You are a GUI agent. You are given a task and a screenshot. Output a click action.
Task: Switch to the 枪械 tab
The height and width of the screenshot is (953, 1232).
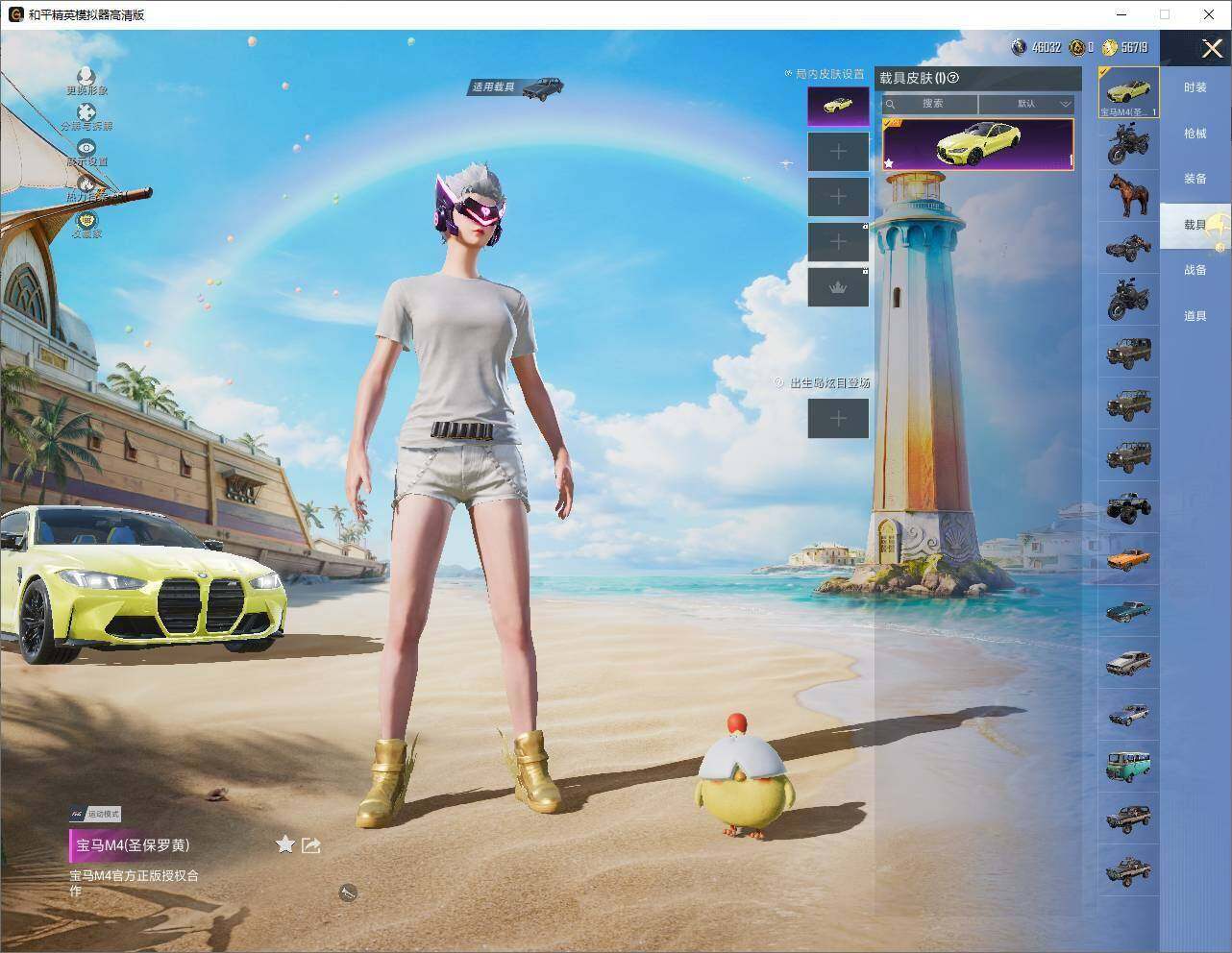1195,134
